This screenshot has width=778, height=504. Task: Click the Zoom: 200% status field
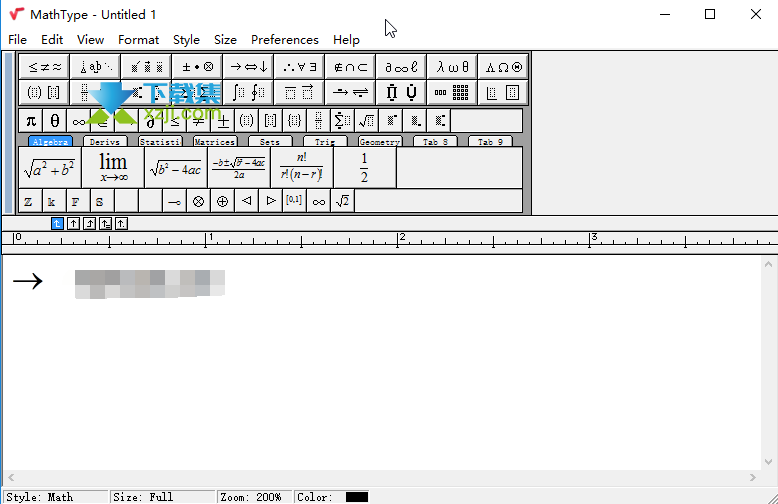click(x=255, y=497)
